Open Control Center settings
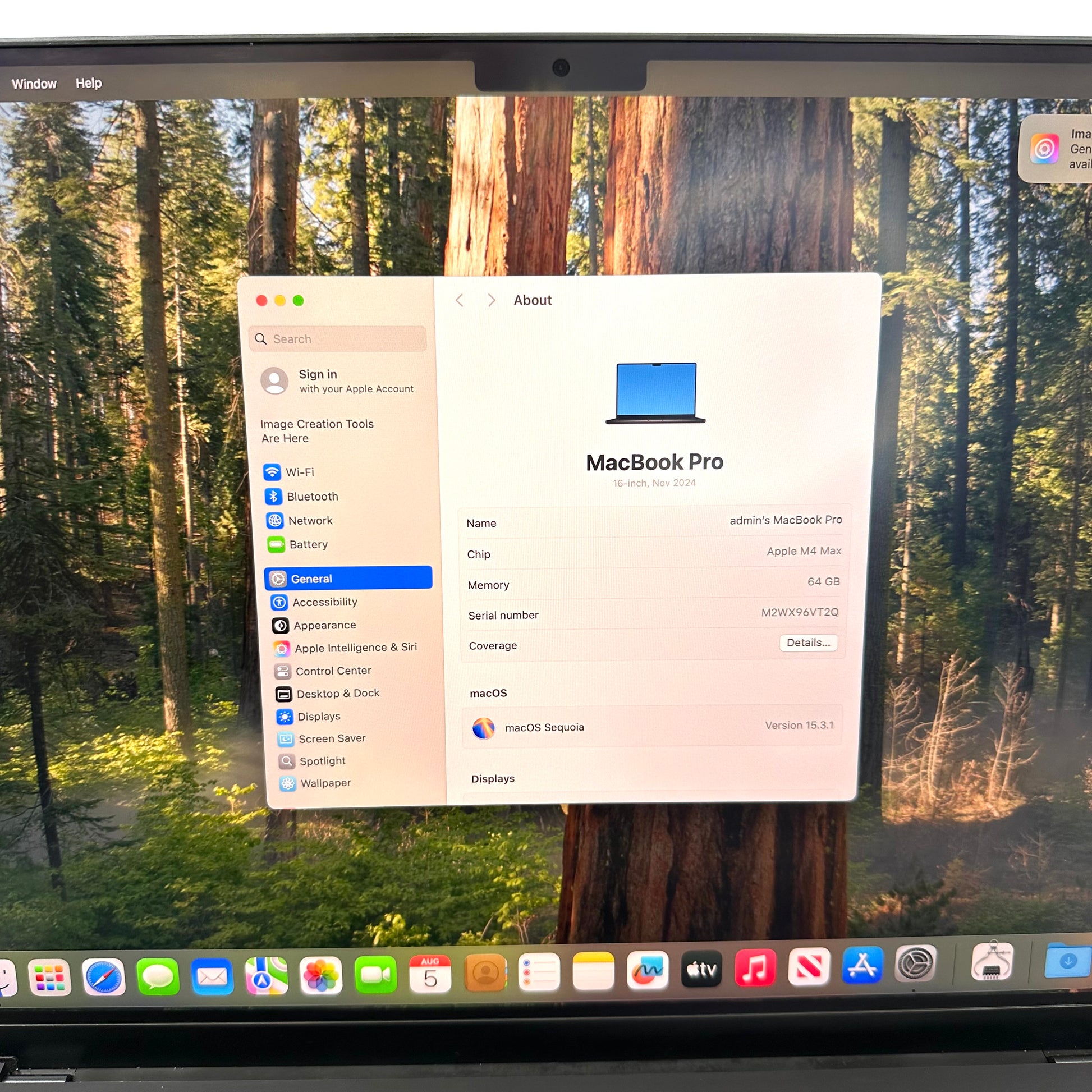Screen dimensions: 1092x1092 tap(323, 671)
